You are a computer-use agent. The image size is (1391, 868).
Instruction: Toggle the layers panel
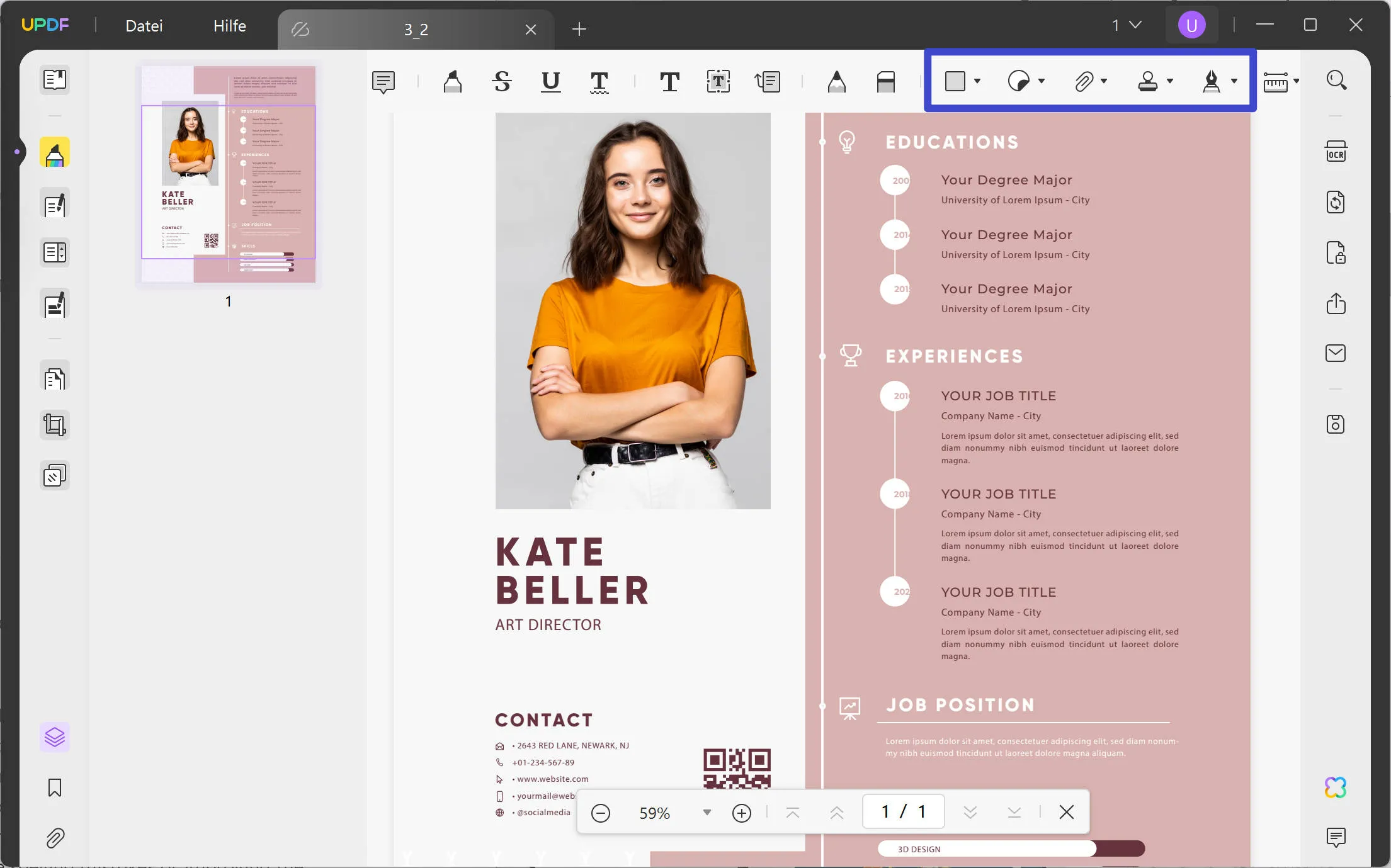pos(55,737)
